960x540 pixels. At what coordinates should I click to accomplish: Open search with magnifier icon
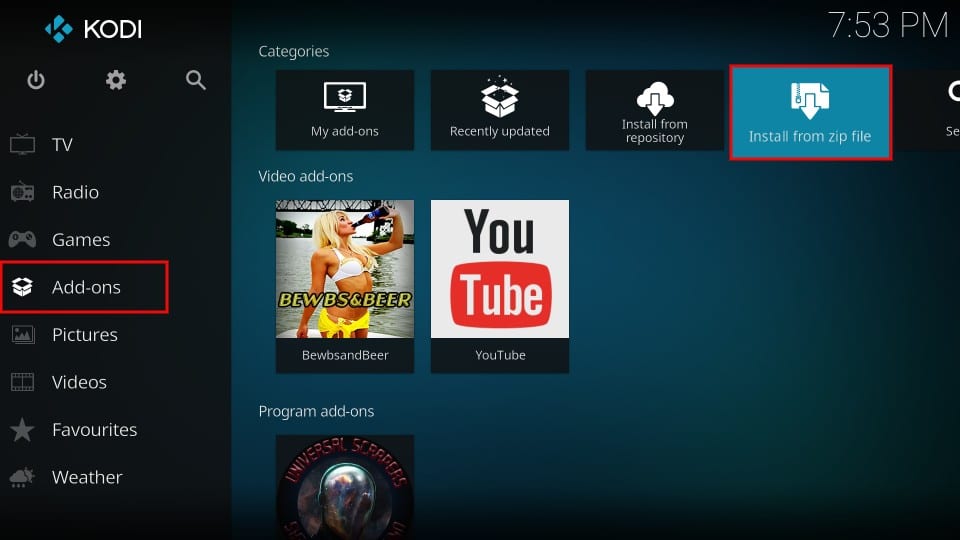coord(196,80)
